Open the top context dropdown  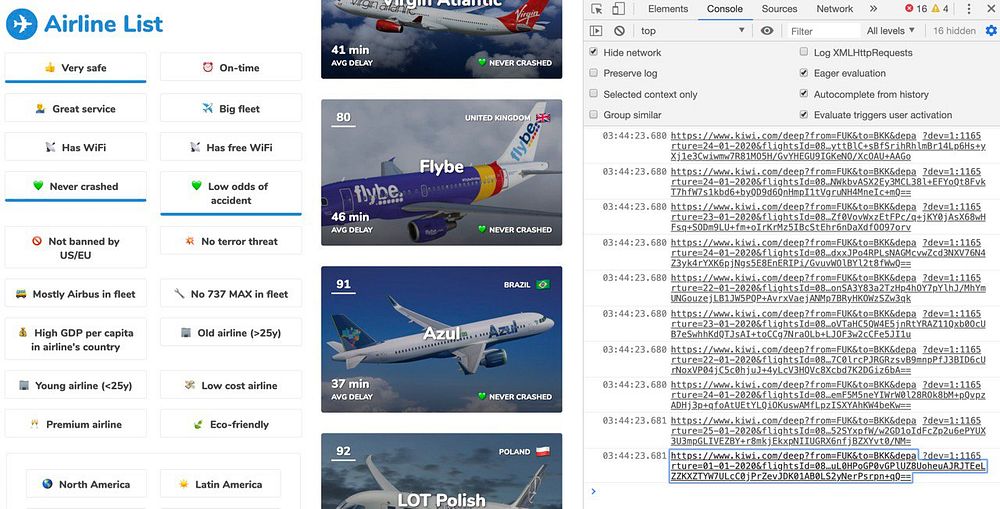coord(693,31)
